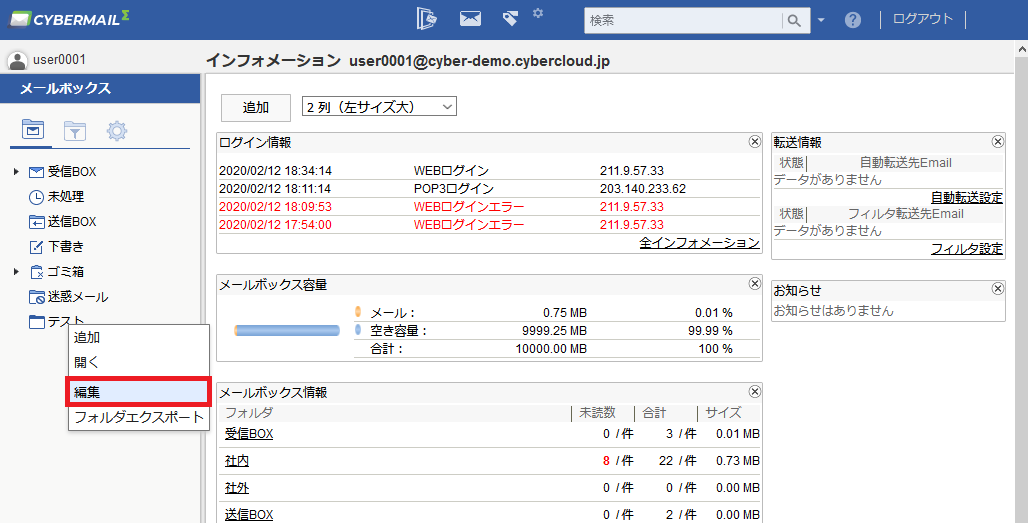Click the tag icon in header
1028x523 pixels.
point(510,18)
